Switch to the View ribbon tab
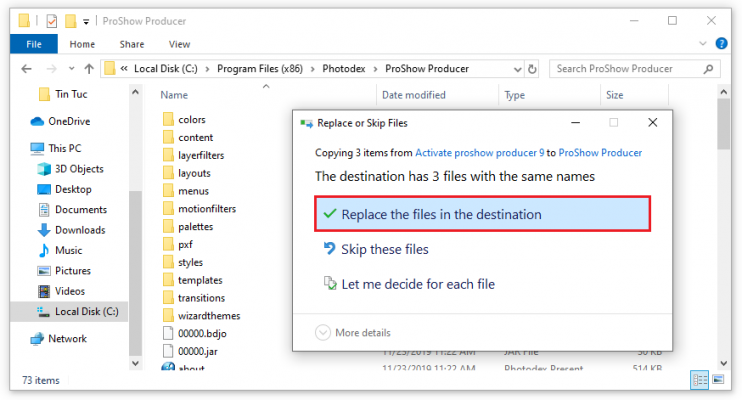 point(179,44)
